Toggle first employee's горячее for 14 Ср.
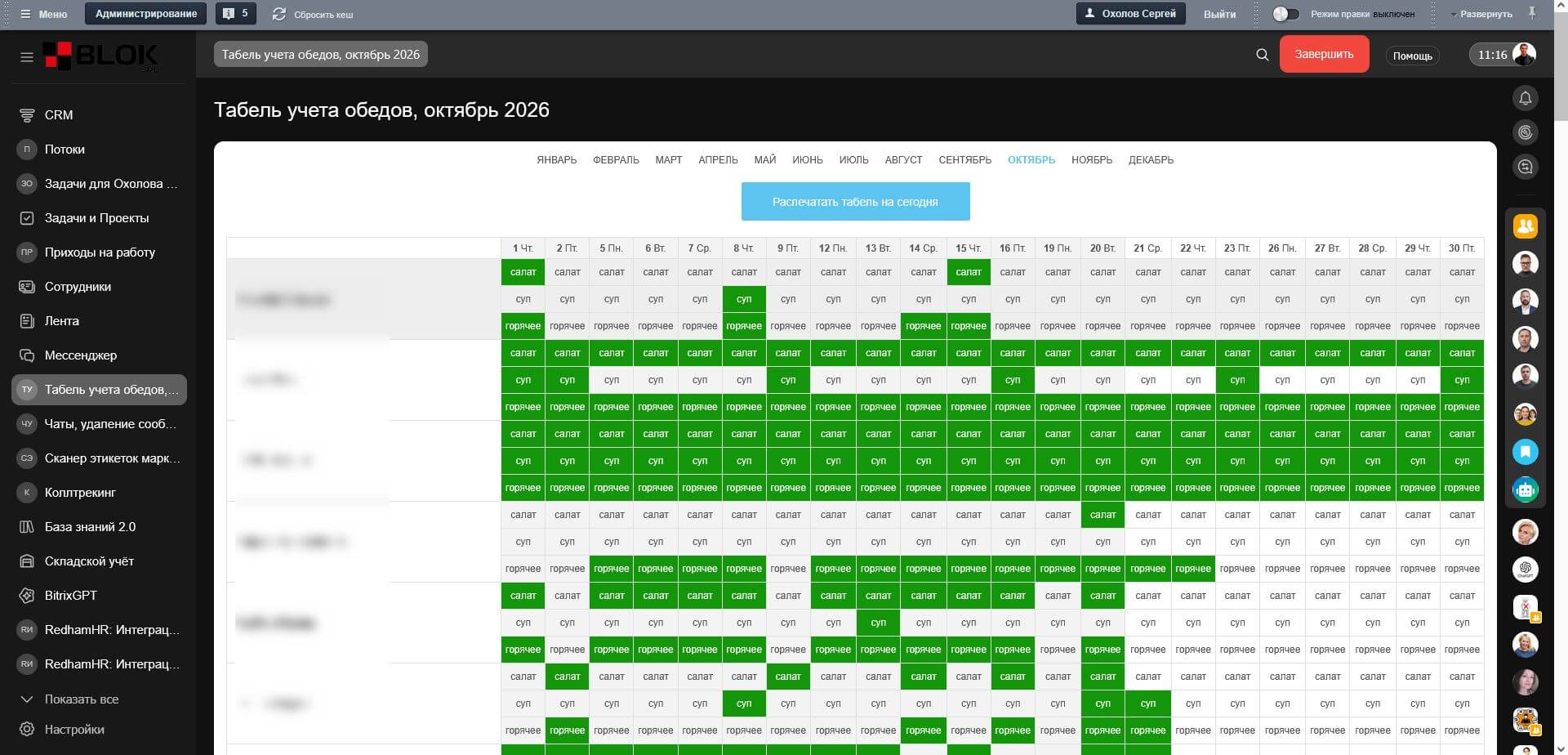 [x=923, y=326]
